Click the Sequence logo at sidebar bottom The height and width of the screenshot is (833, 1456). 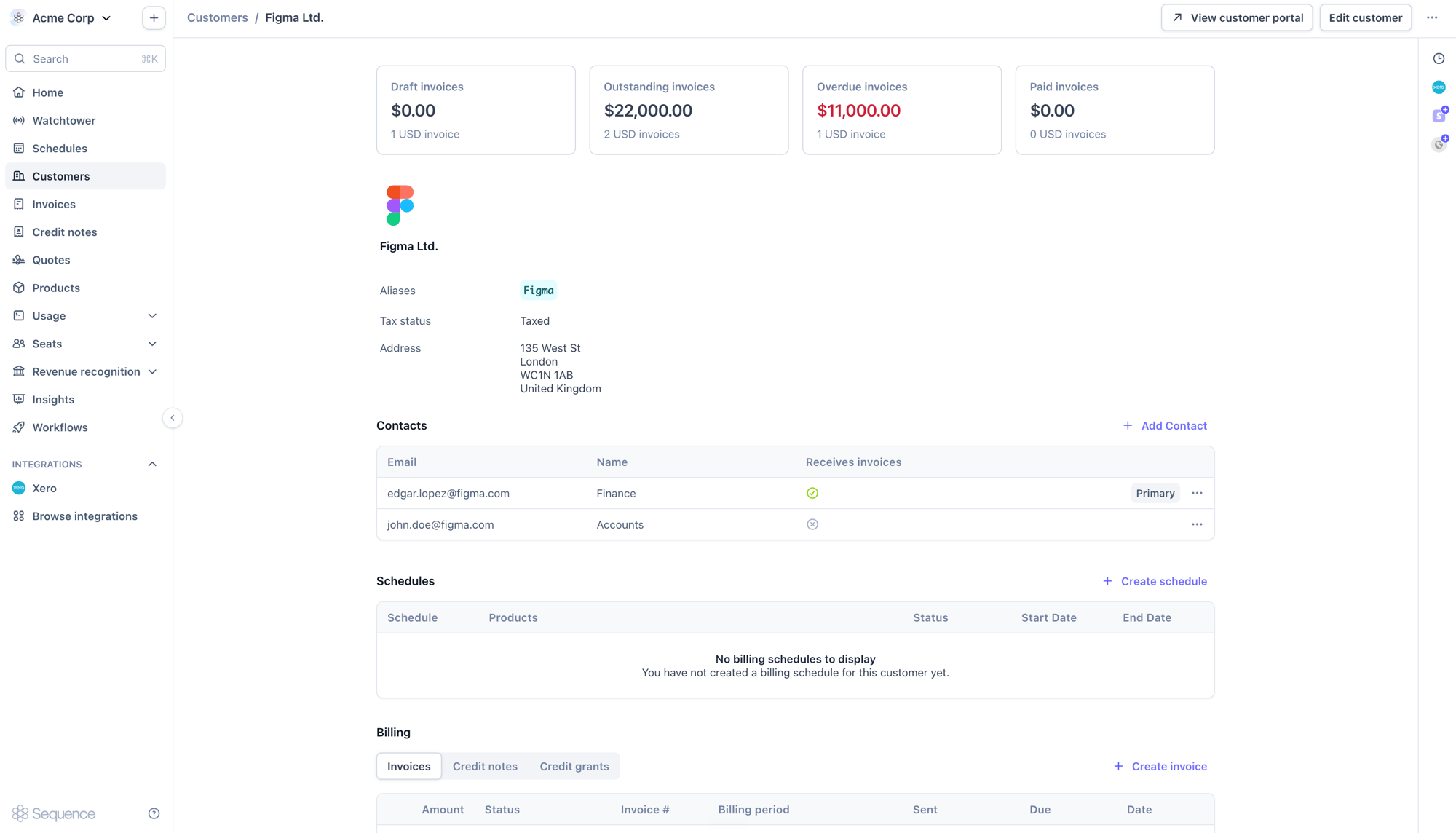click(x=54, y=813)
